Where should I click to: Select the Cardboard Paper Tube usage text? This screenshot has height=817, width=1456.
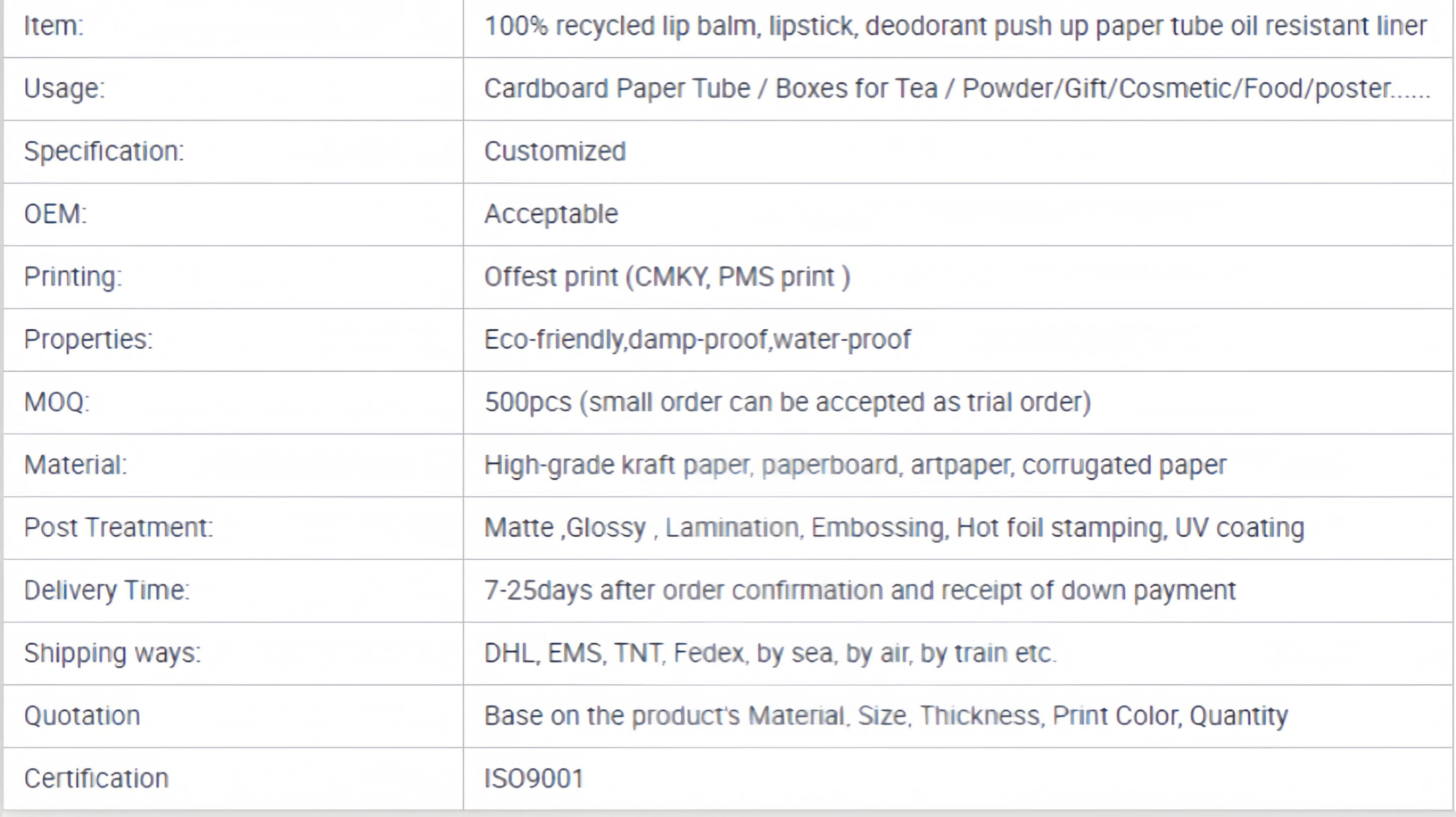click(956, 89)
